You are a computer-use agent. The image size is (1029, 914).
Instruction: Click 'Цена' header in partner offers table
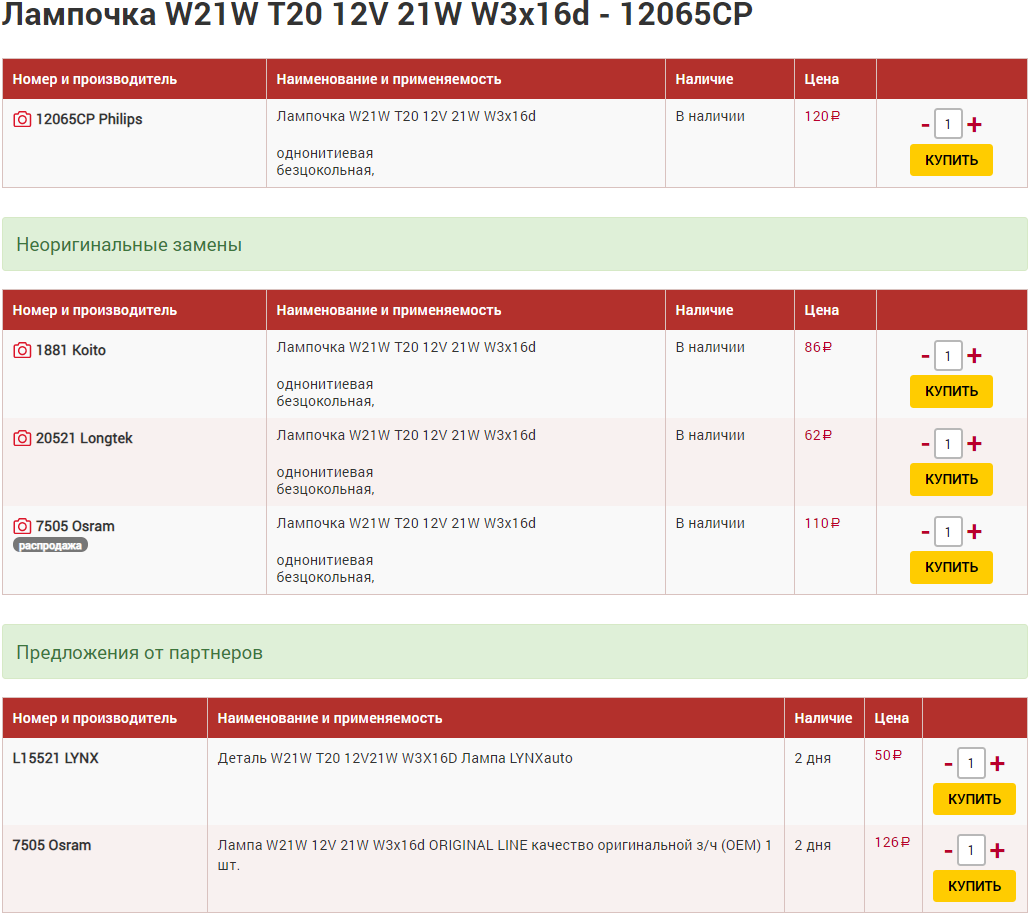coord(891,718)
